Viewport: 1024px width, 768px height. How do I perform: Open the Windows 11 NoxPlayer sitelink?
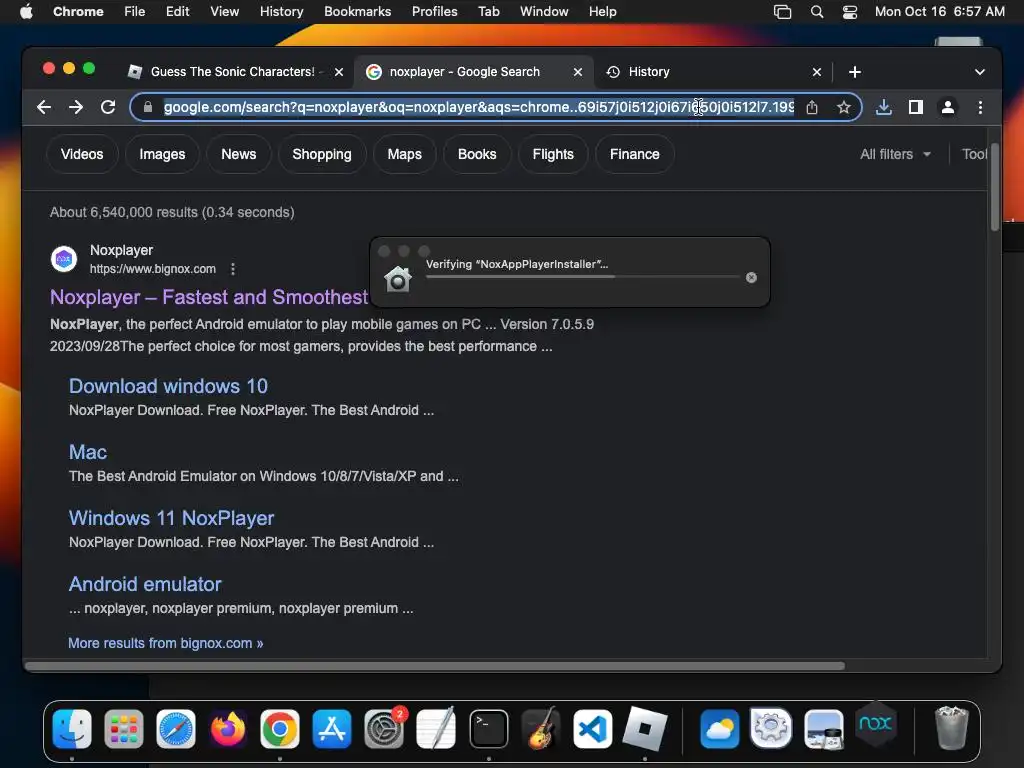172,518
